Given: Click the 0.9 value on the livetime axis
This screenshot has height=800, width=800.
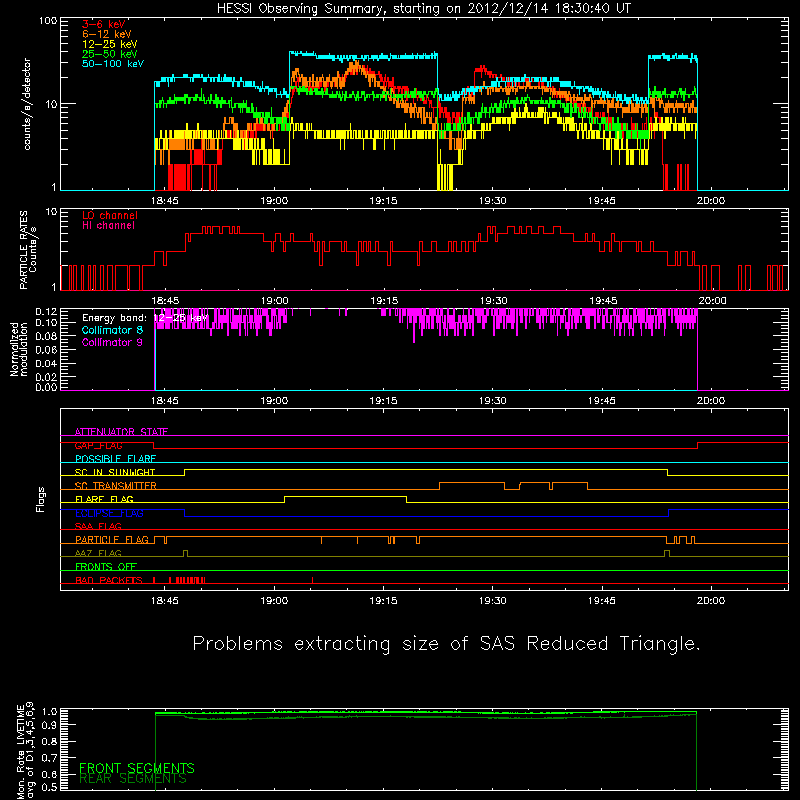Looking at the screenshot, I should (x=49, y=725).
